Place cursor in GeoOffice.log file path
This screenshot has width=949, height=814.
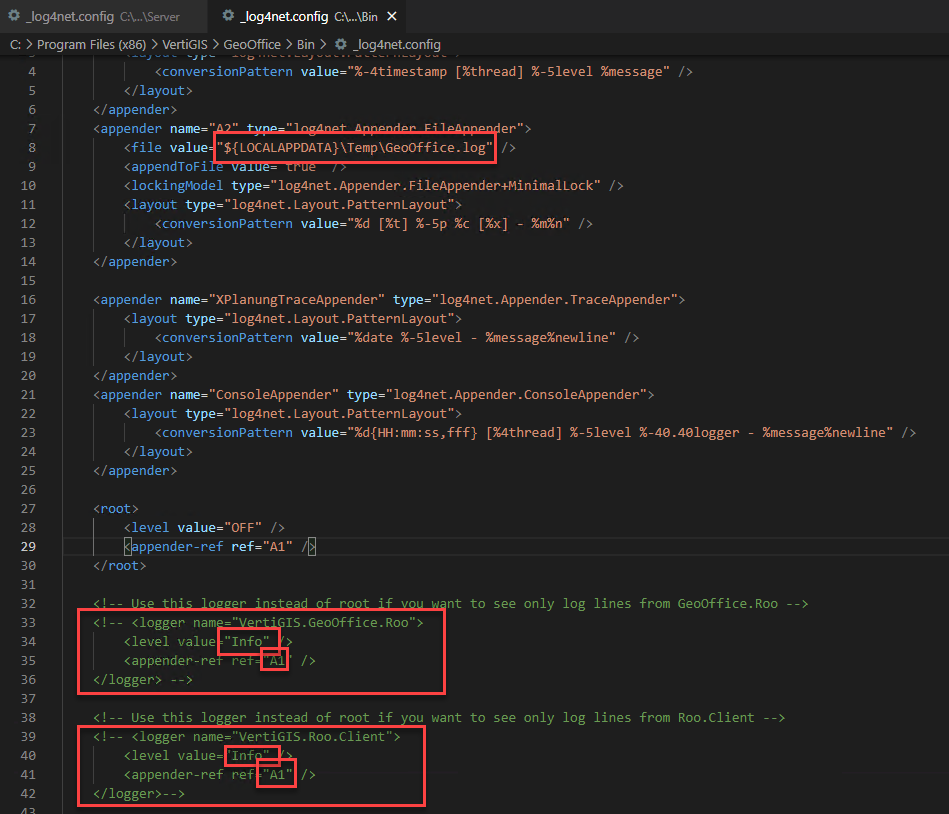(x=354, y=148)
